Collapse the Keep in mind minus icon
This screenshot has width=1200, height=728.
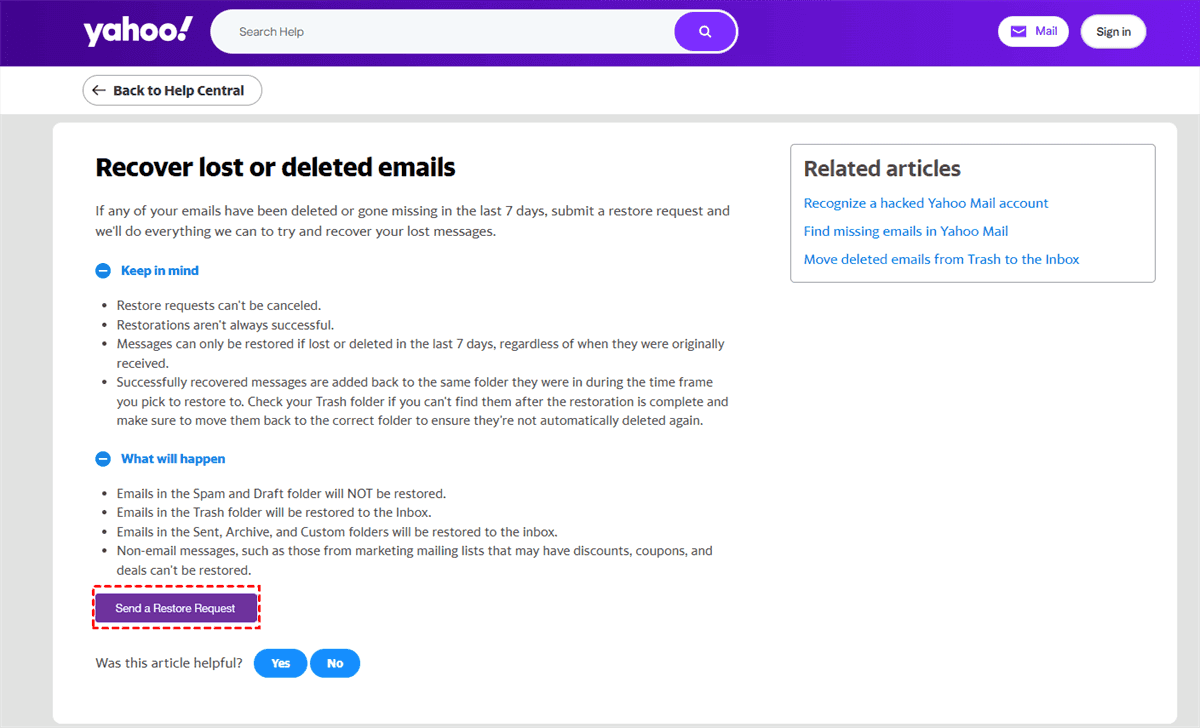tap(103, 271)
